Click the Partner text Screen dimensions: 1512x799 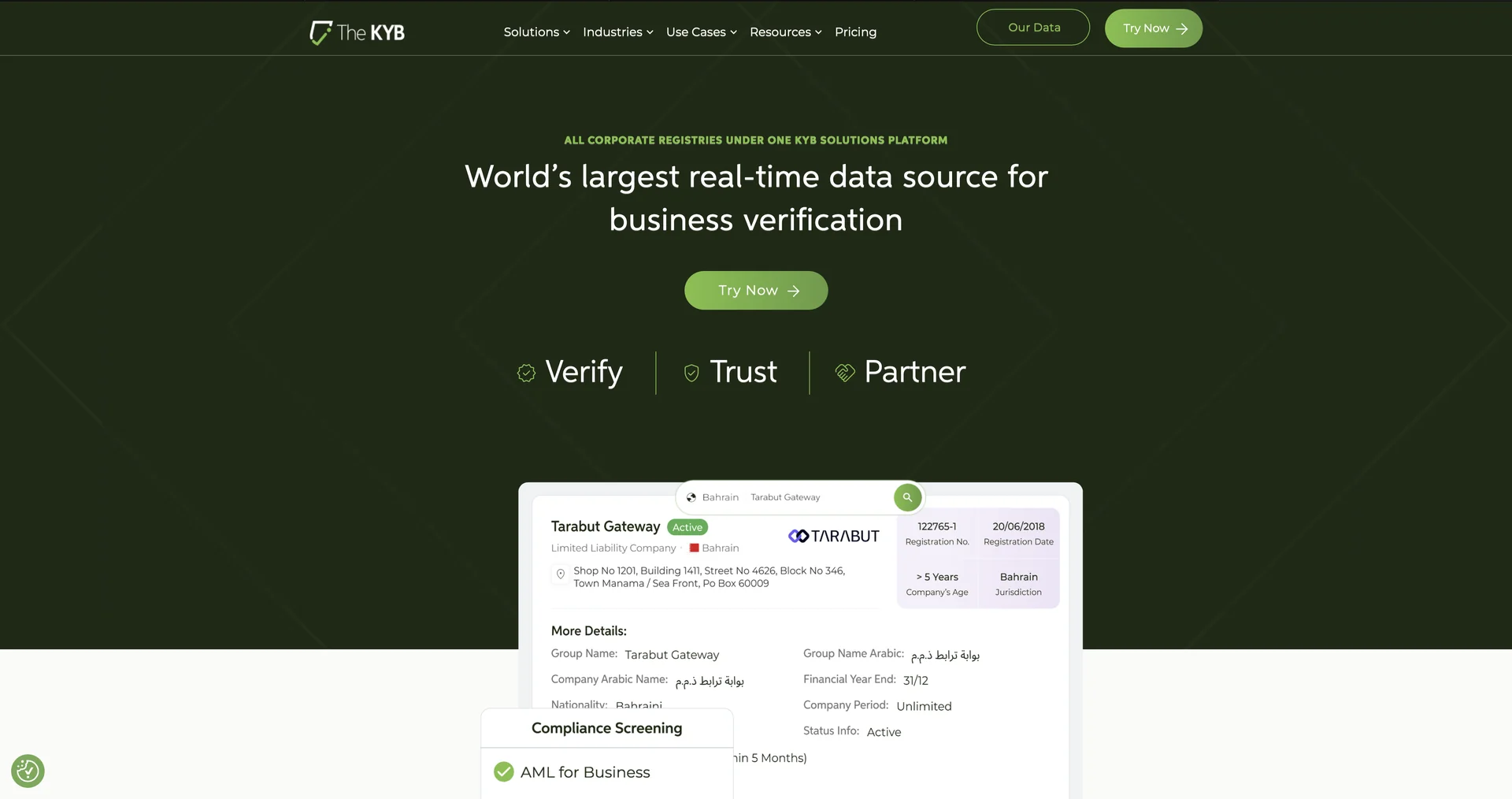coord(915,372)
